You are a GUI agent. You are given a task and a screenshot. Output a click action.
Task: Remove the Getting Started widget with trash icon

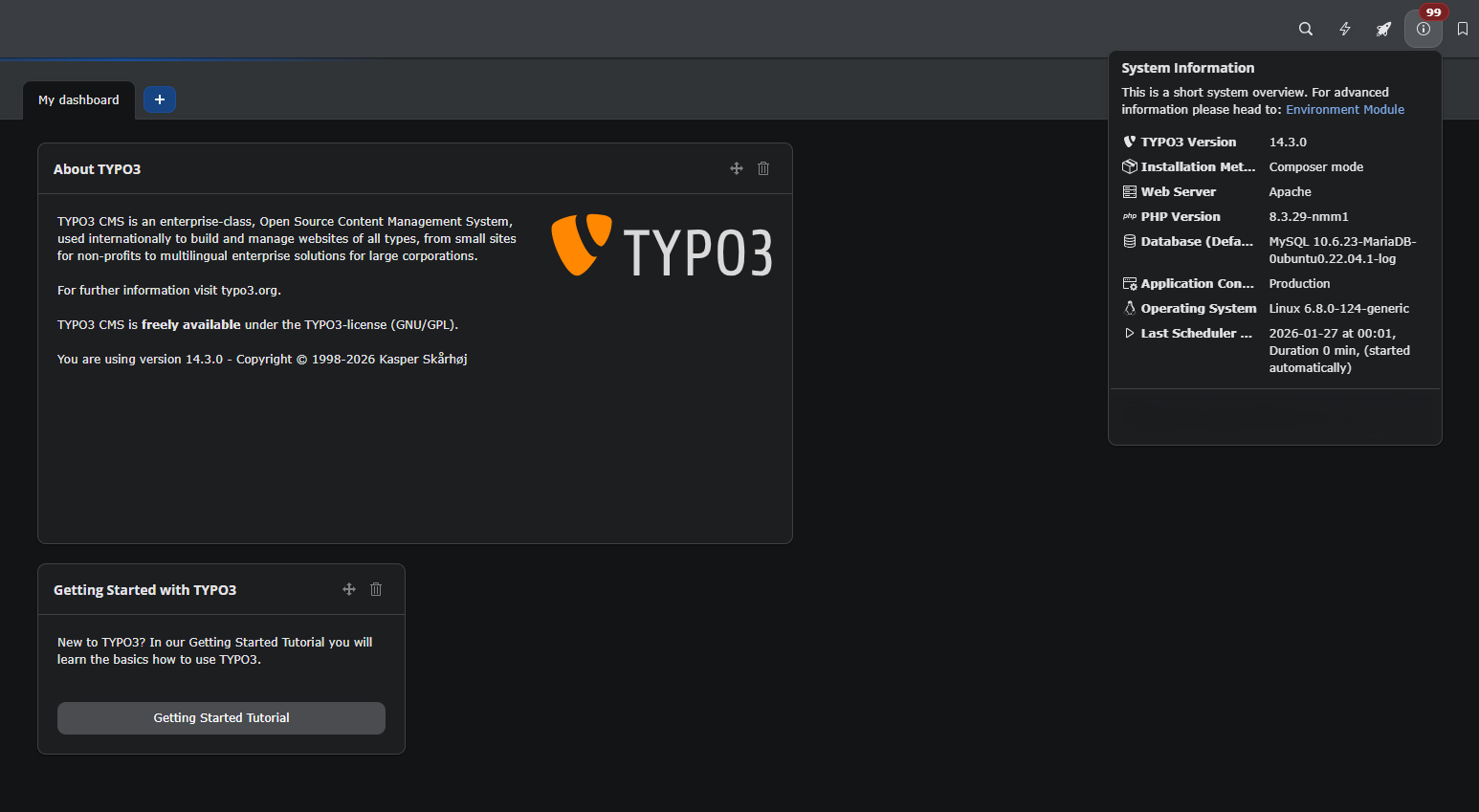tap(376, 589)
